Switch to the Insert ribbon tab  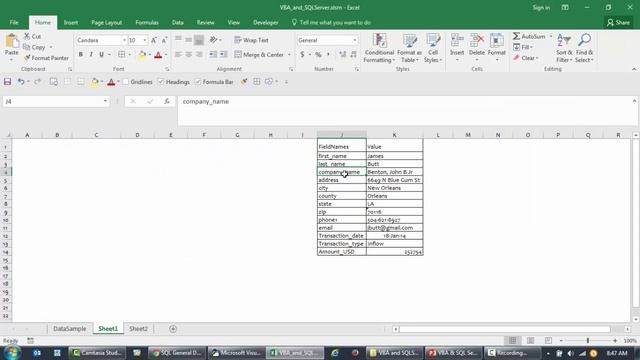click(x=71, y=22)
